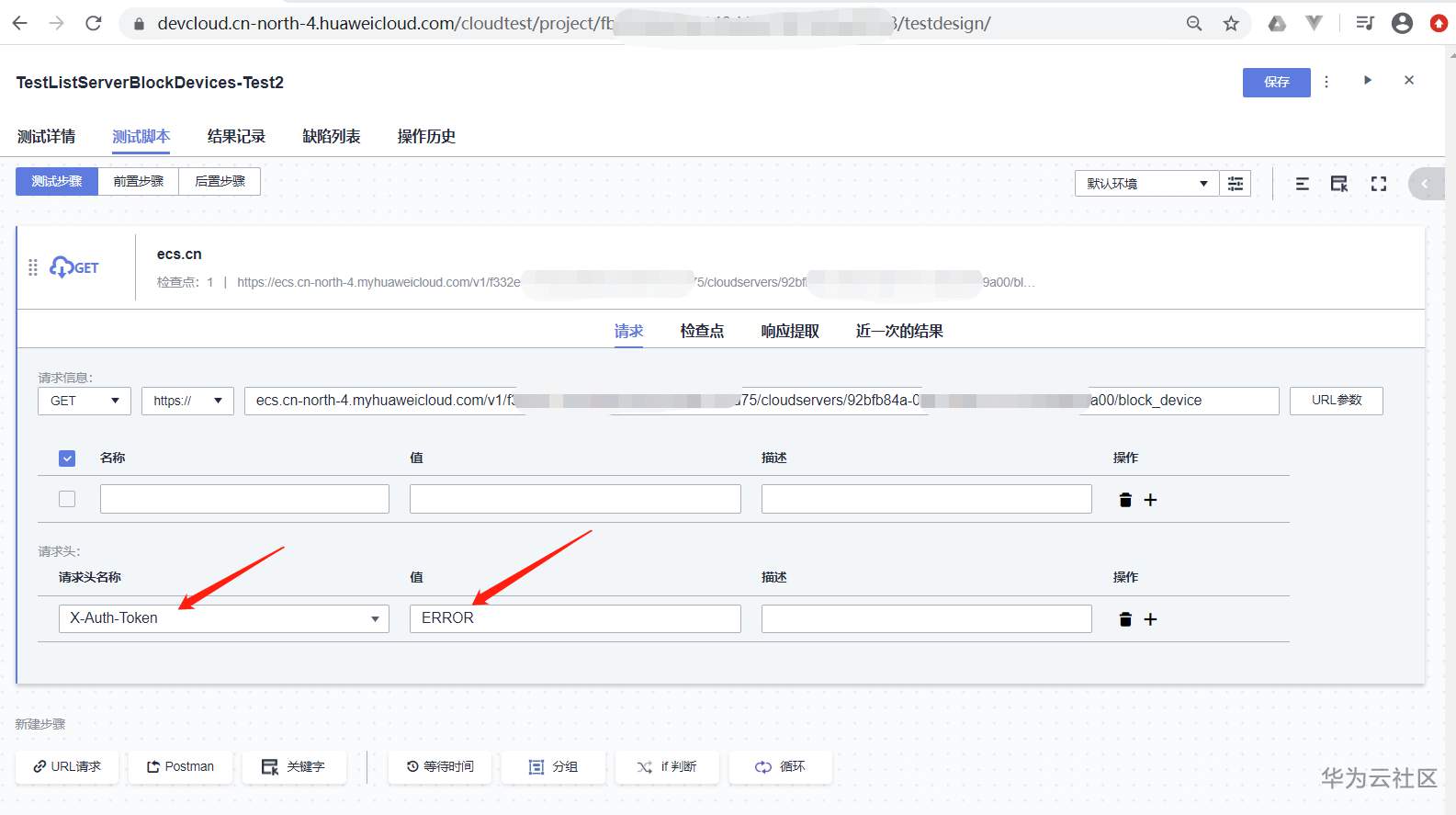Add a new request header row
Image resolution: width=1456 pixels, height=815 pixels.
click(x=1150, y=619)
